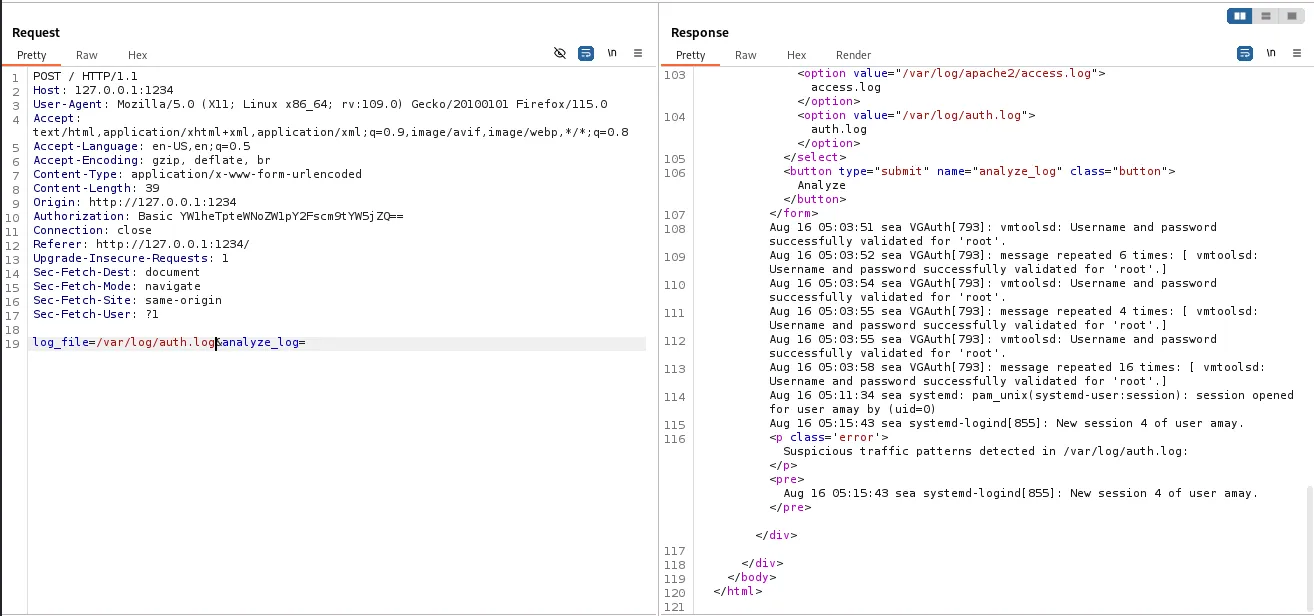Image resolution: width=1314 pixels, height=616 pixels.
Task: Click the 'Request' panel title
Action: (x=36, y=33)
